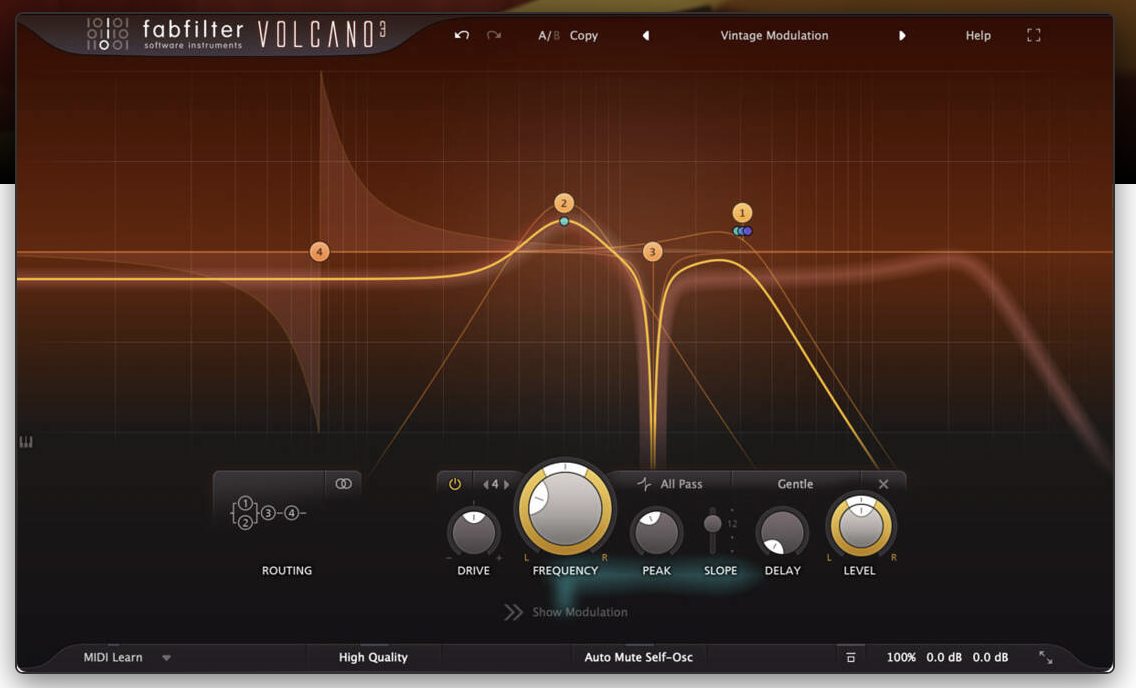
Task: Click the PEAK knob
Action: tap(656, 532)
